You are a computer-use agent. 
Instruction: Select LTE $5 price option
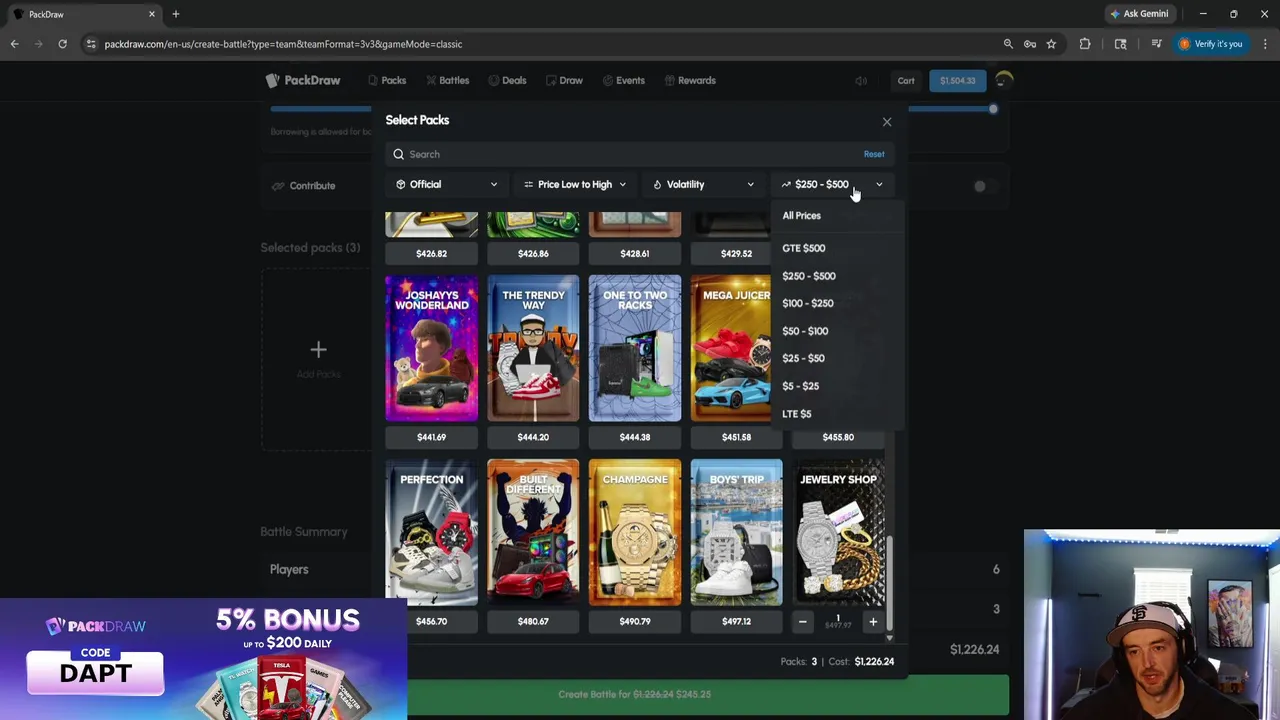(x=797, y=414)
